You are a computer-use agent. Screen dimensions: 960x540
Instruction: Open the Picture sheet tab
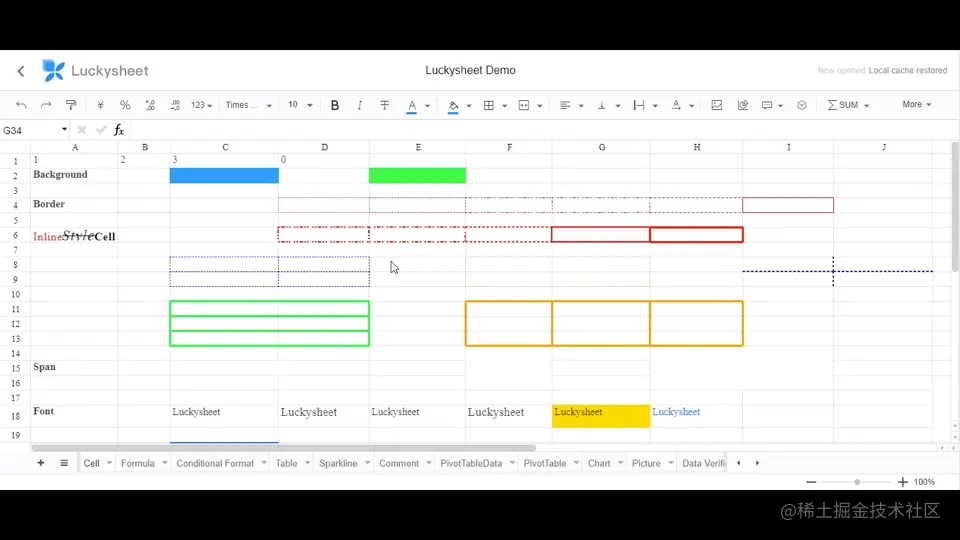click(646, 463)
